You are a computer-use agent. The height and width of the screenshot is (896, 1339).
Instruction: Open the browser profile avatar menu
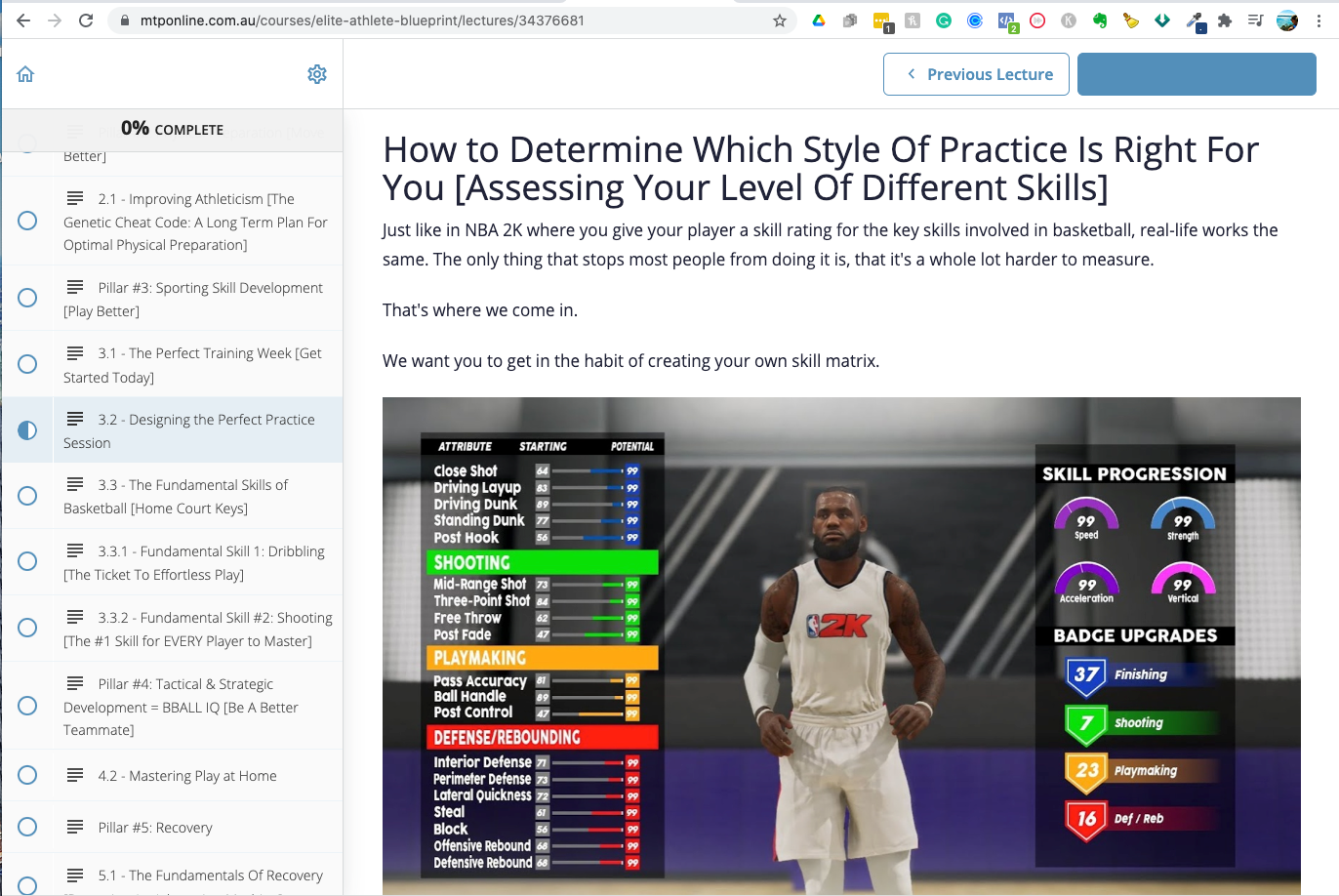pyautogui.click(x=1286, y=20)
